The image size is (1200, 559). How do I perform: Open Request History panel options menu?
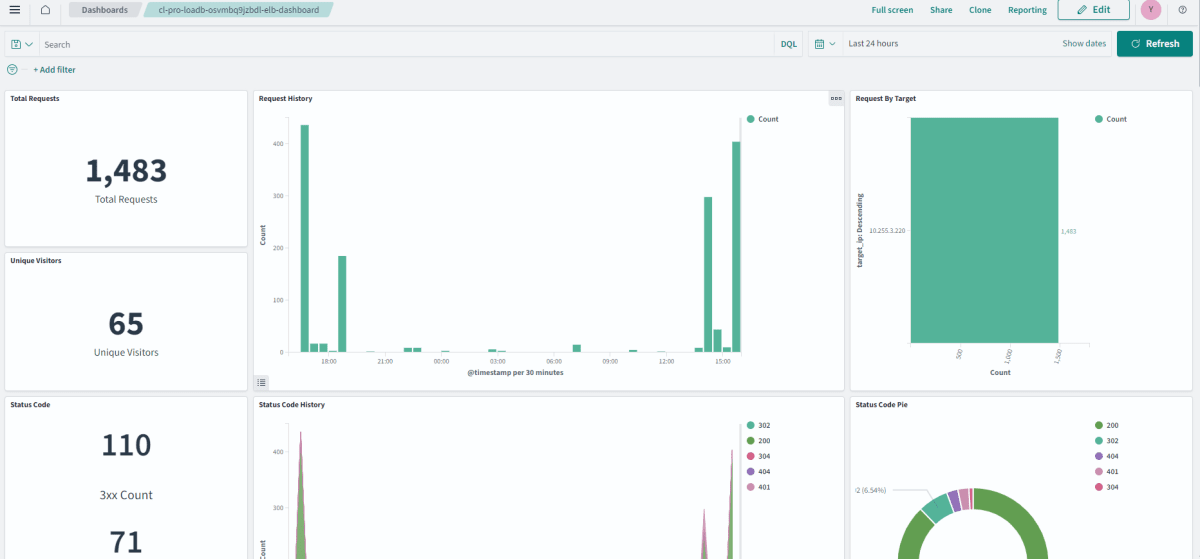(x=836, y=98)
